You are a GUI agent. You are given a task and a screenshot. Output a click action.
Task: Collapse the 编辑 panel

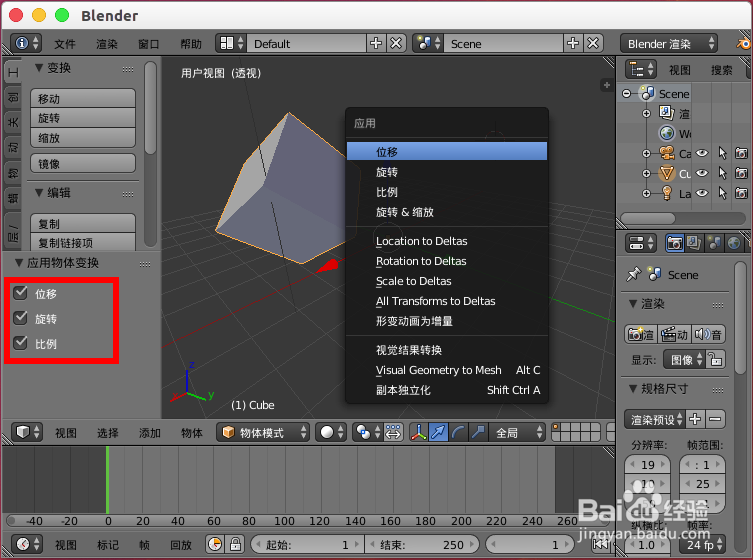click(x=39, y=193)
